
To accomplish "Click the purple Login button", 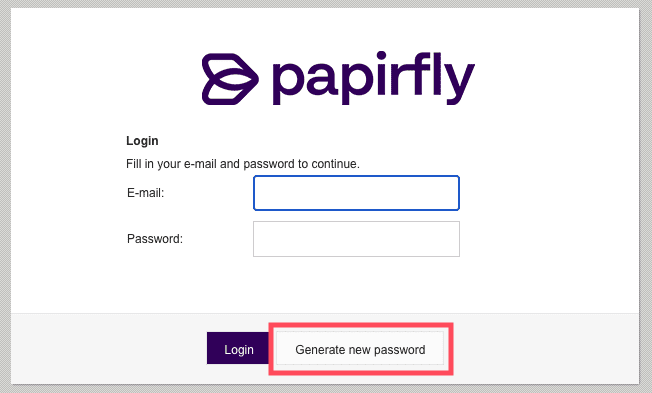I will coord(239,348).
